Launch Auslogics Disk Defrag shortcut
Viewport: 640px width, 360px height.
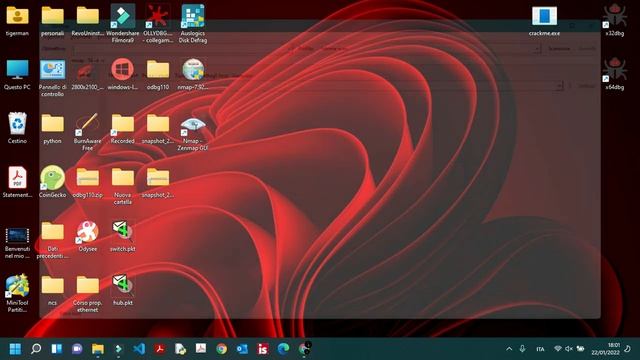pyautogui.click(x=193, y=16)
